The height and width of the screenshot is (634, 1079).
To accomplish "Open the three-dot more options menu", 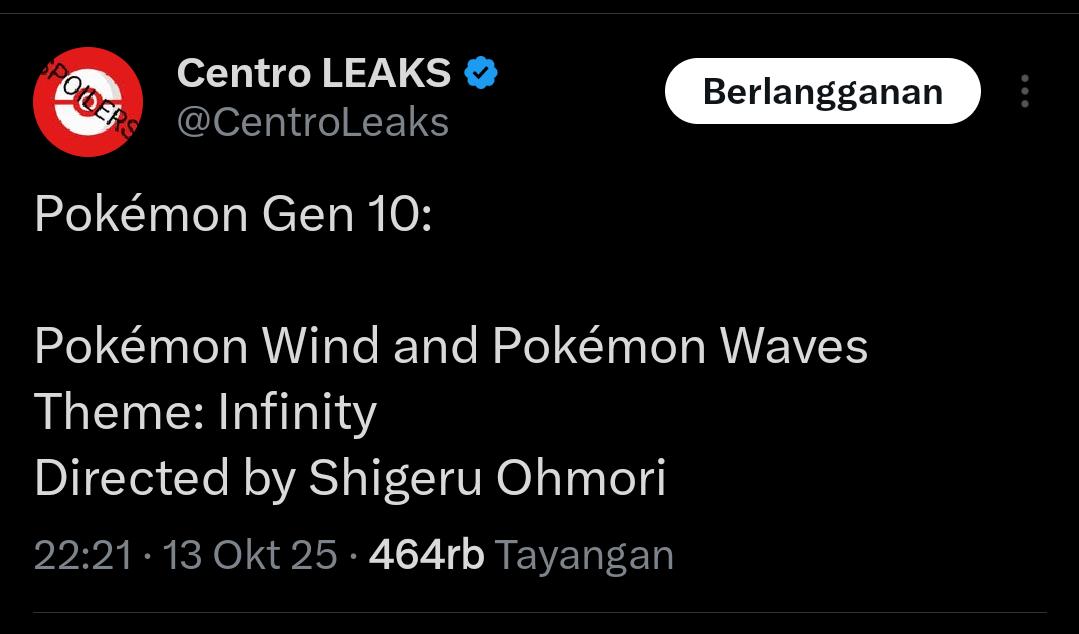I will (x=1024, y=91).
